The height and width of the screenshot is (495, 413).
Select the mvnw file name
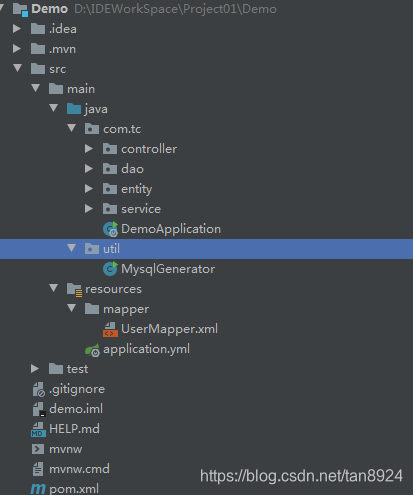point(66,449)
